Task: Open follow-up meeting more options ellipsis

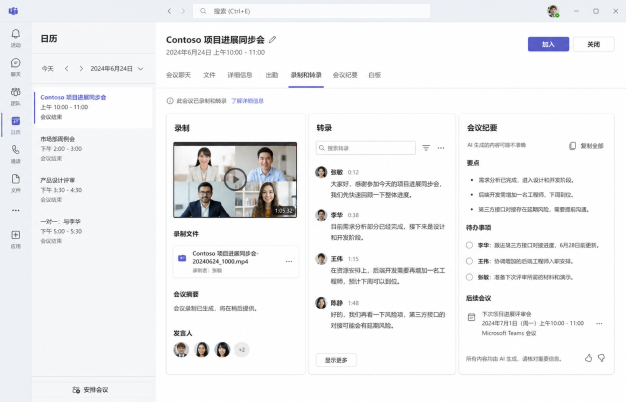Action: 599,323
